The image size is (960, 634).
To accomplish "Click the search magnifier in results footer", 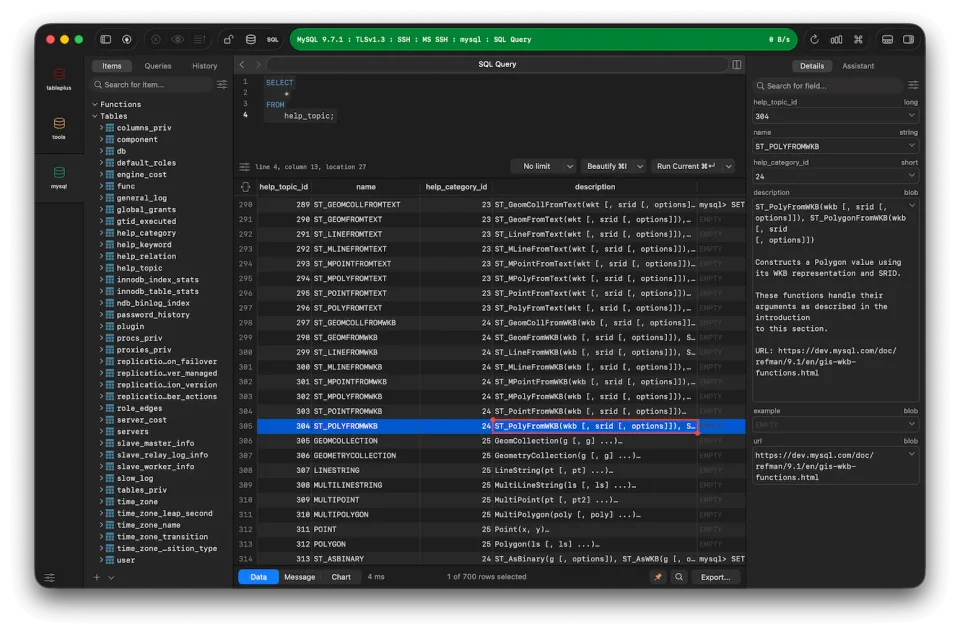I will (x=679, y=576).
